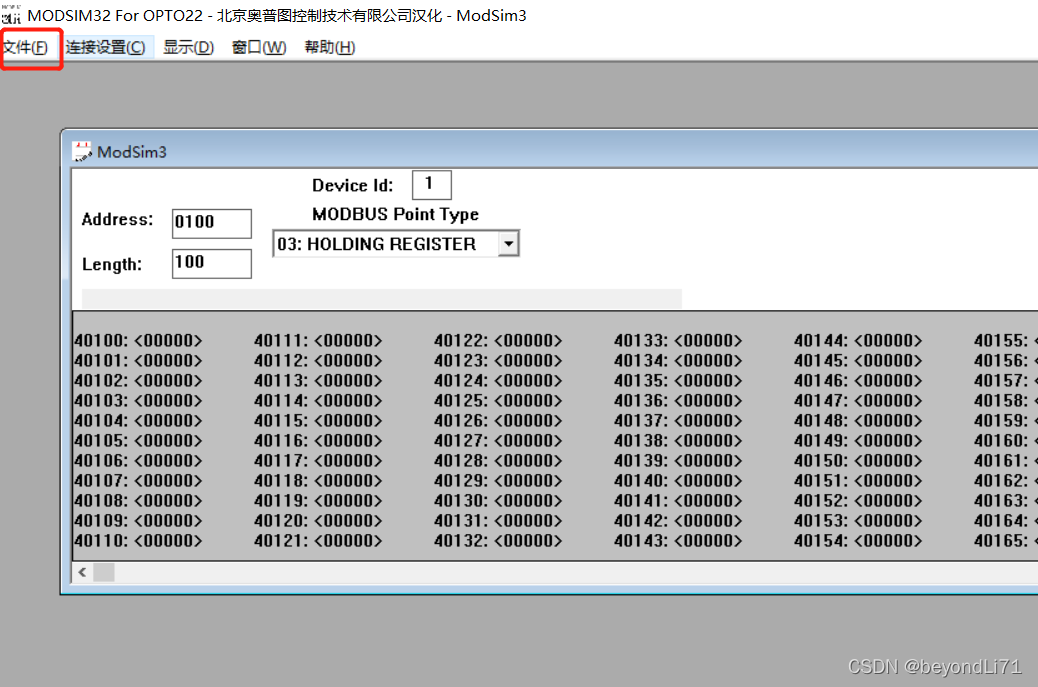
Task: Click the Address field showing 0100
Action: pos(212,223)
